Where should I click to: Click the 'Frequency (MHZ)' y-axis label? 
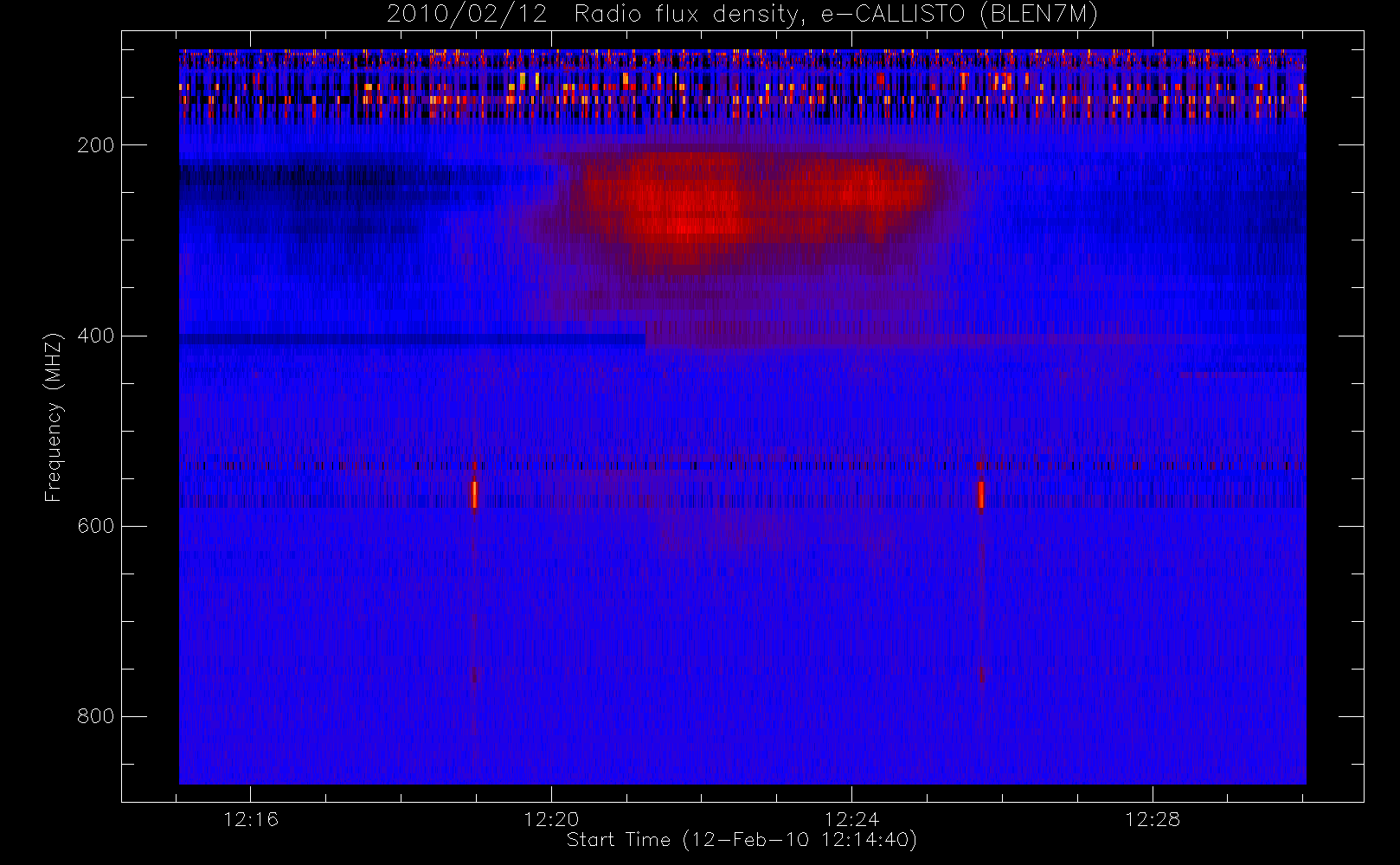point(54,417)
